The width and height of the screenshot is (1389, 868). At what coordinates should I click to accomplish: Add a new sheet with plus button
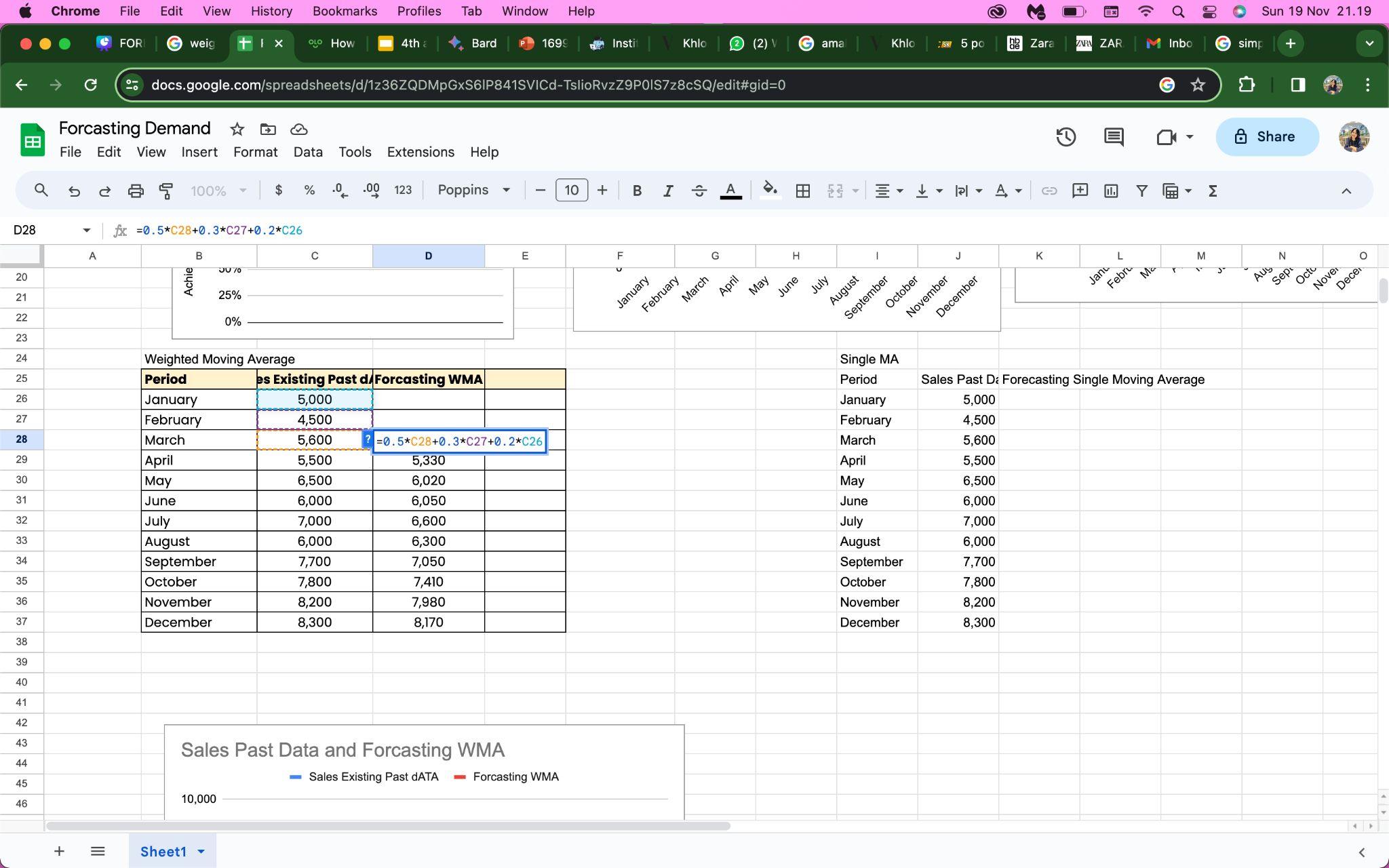[x=59, y=852]
